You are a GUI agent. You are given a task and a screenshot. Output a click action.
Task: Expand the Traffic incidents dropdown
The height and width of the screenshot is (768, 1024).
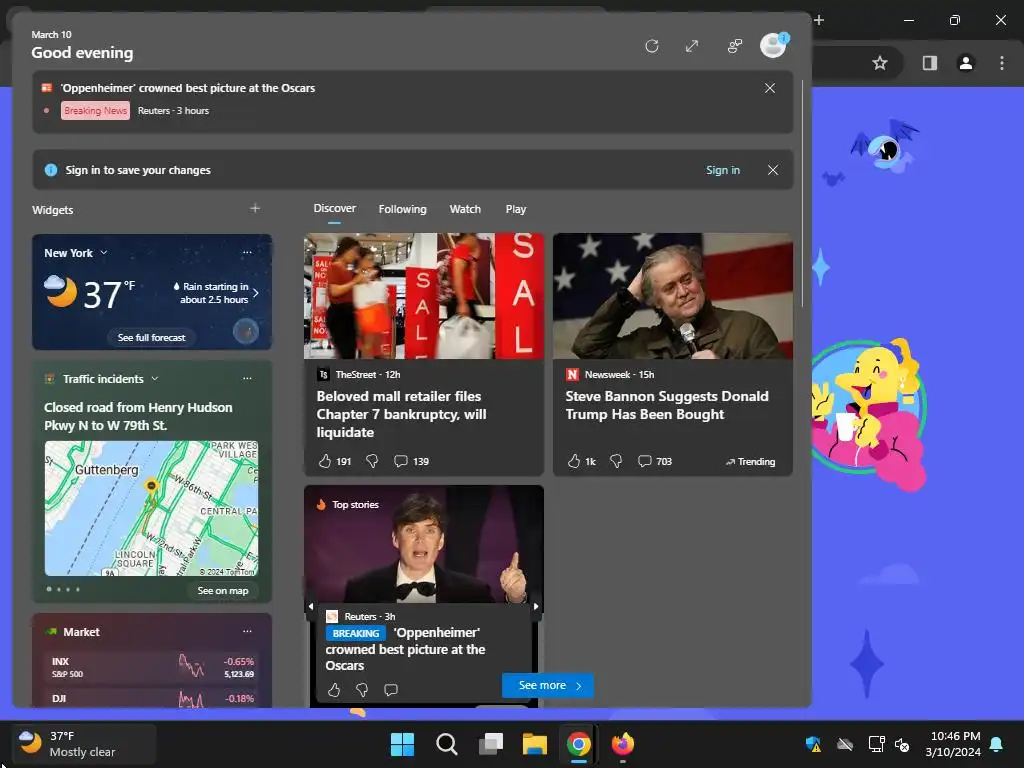pos(155,378)
